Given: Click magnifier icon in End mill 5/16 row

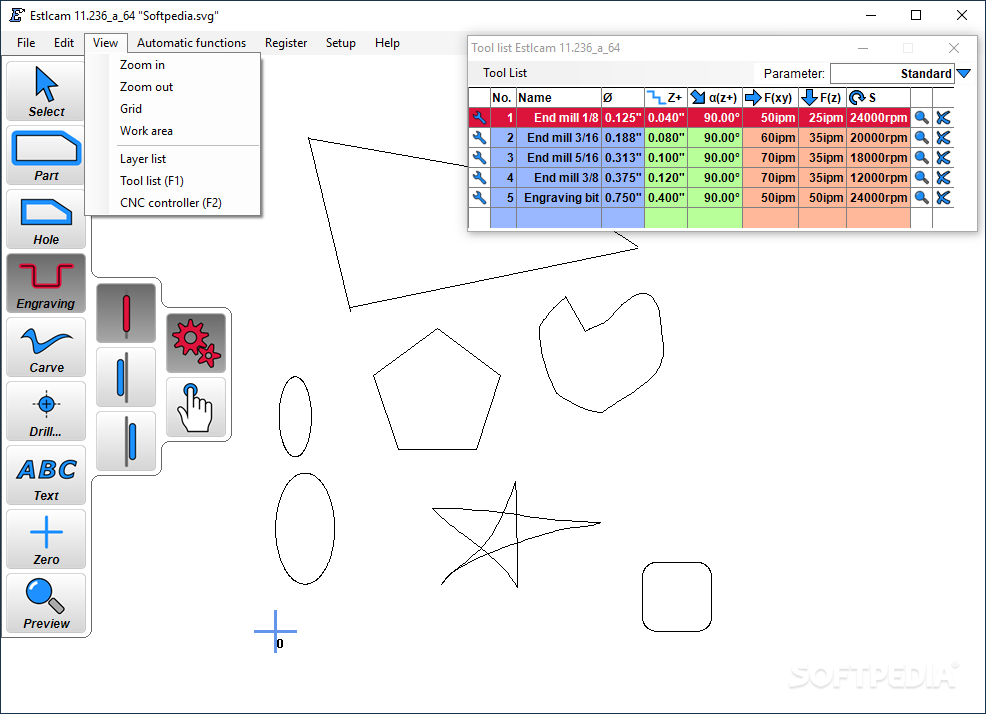Looking at the screenshot, I should pos(921,157).
